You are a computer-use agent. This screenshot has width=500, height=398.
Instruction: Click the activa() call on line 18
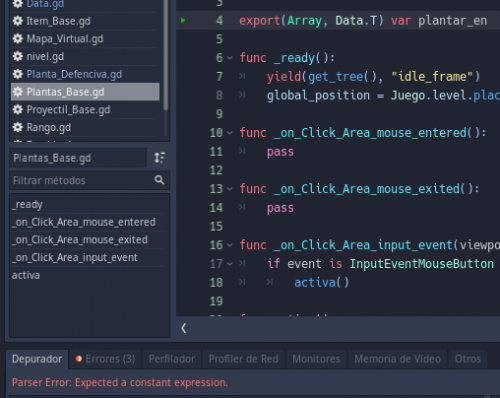point(322,283)
